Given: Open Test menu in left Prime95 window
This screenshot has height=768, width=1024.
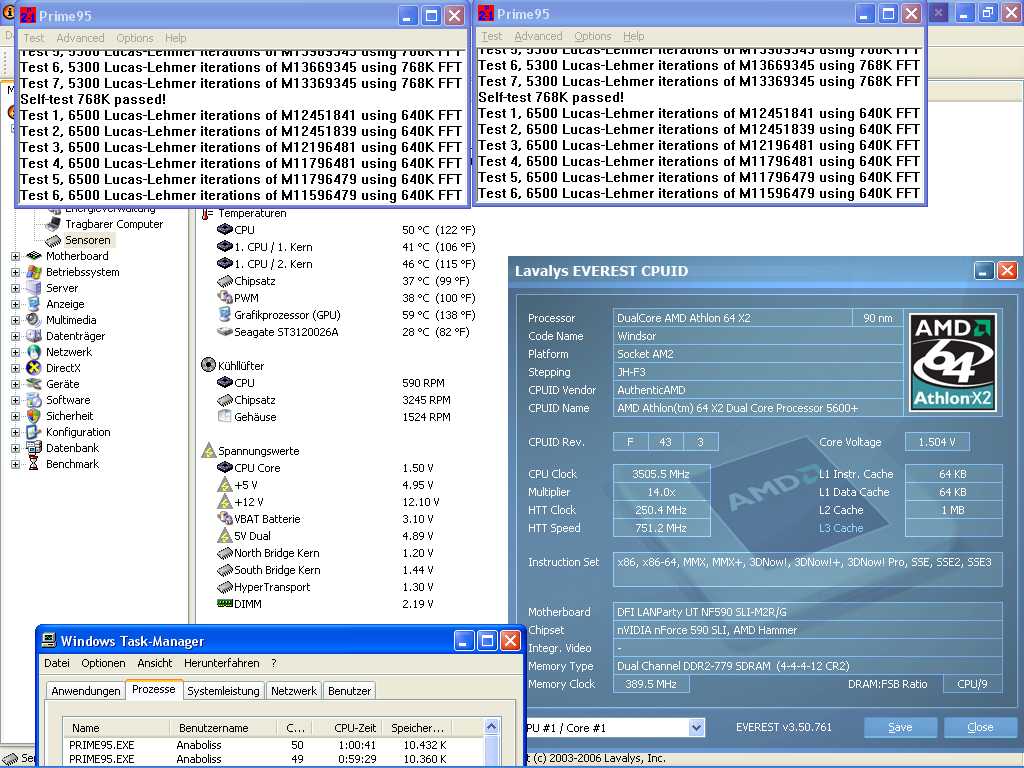Looking at the screenshot, I should [x=34, y=38].
